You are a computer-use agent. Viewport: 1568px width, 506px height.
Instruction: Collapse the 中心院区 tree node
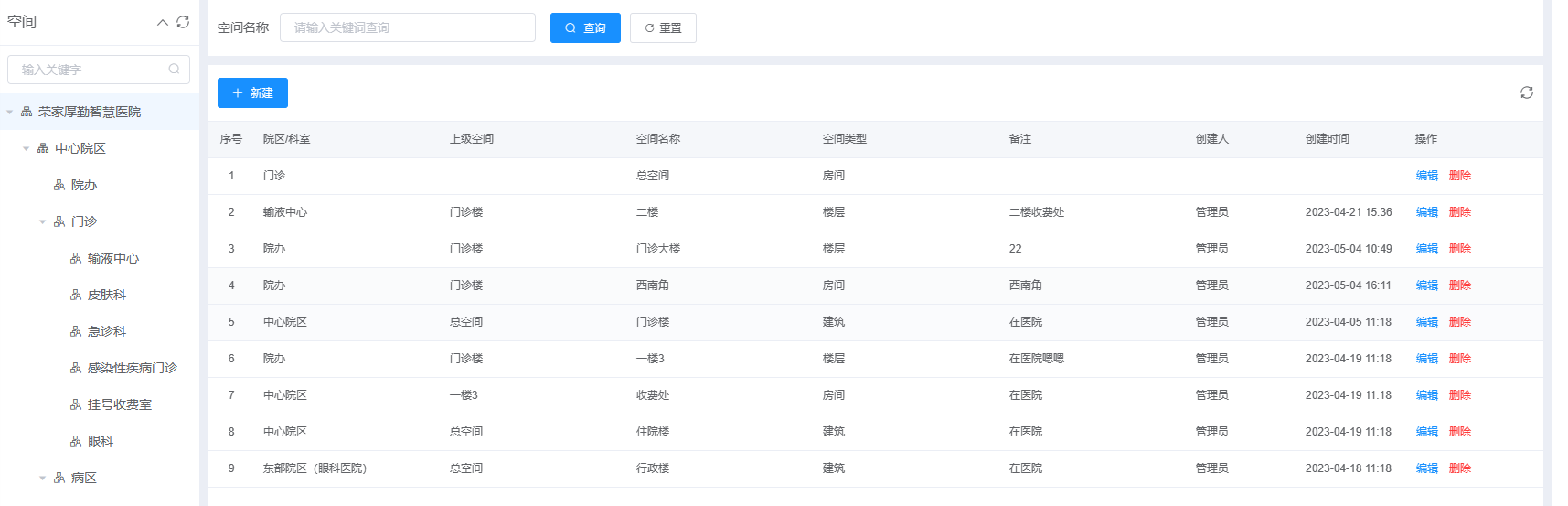[x=26, y=148]
